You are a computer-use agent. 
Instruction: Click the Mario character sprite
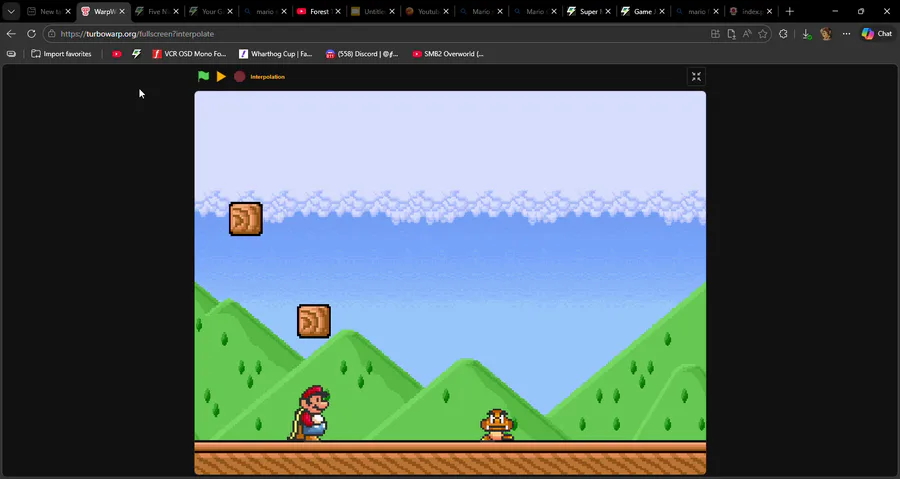(x=311, y=413)
